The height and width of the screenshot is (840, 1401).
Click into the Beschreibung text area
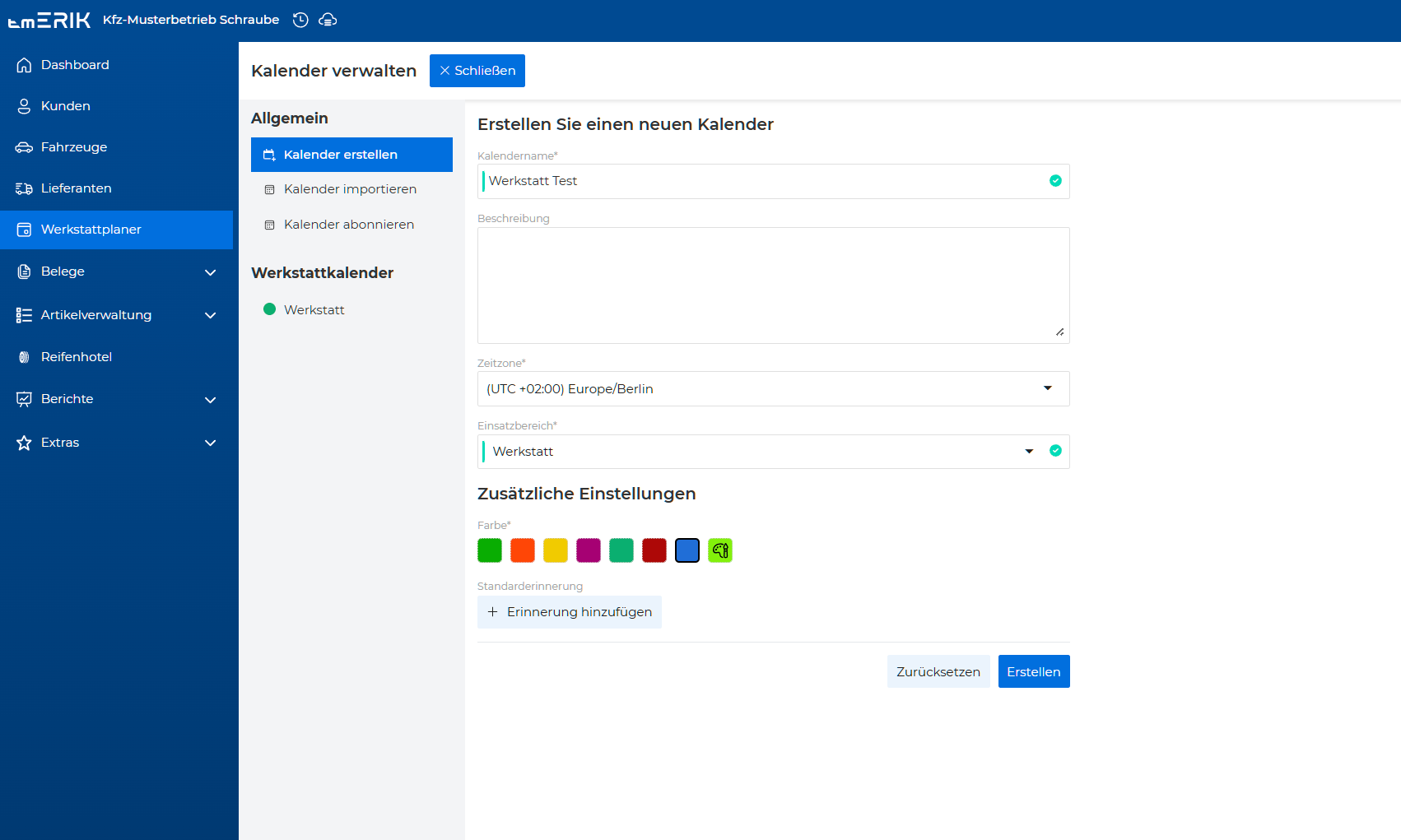[774, 285]
